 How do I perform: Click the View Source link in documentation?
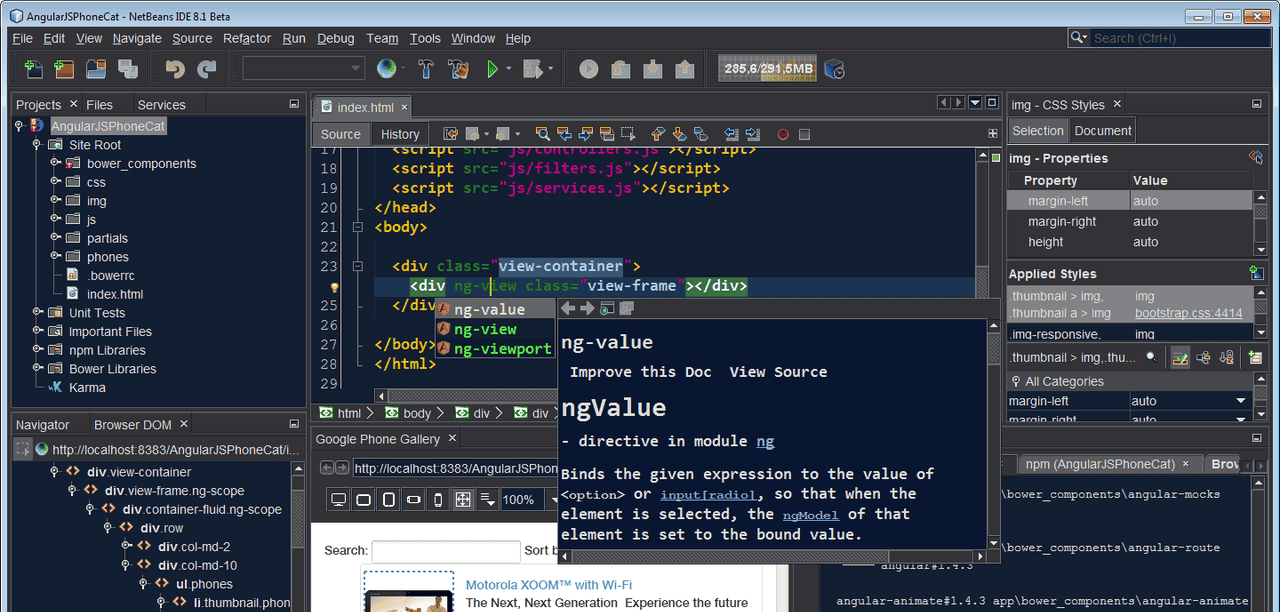(x=777, y=372)
